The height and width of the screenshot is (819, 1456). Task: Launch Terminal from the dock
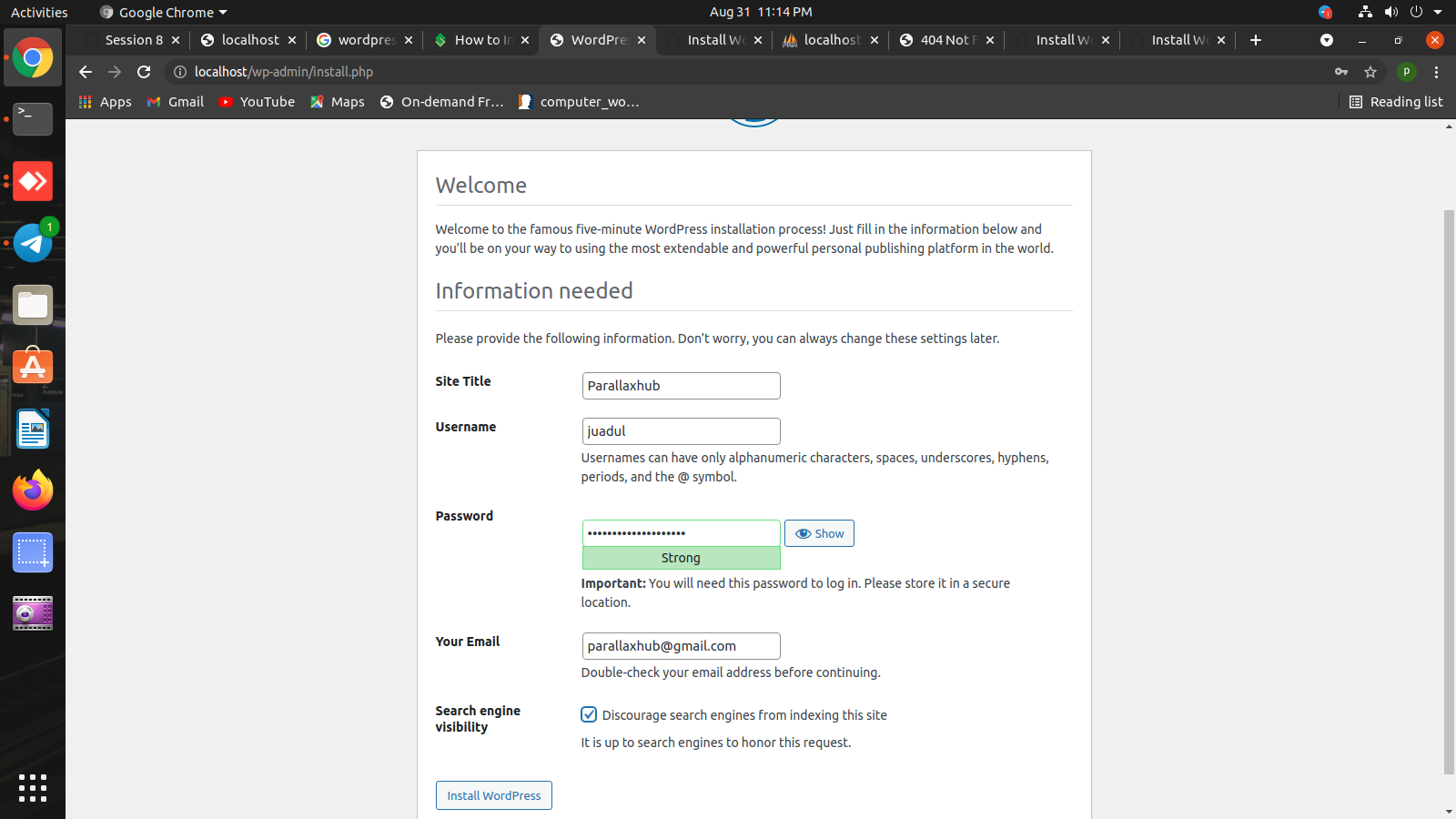(x=33, y=119)
